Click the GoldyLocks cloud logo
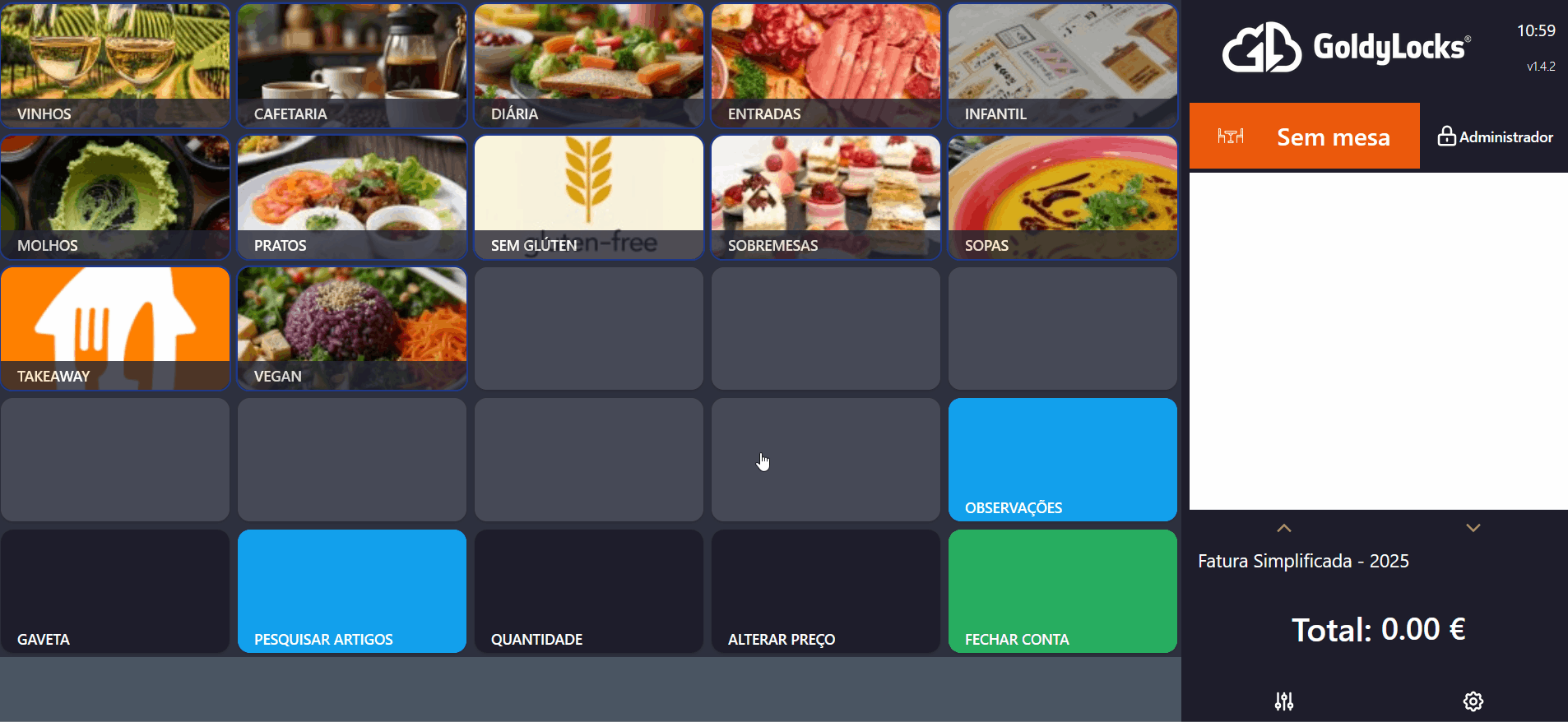This screenshot has width=1568, height=722. pos(1262,48)
